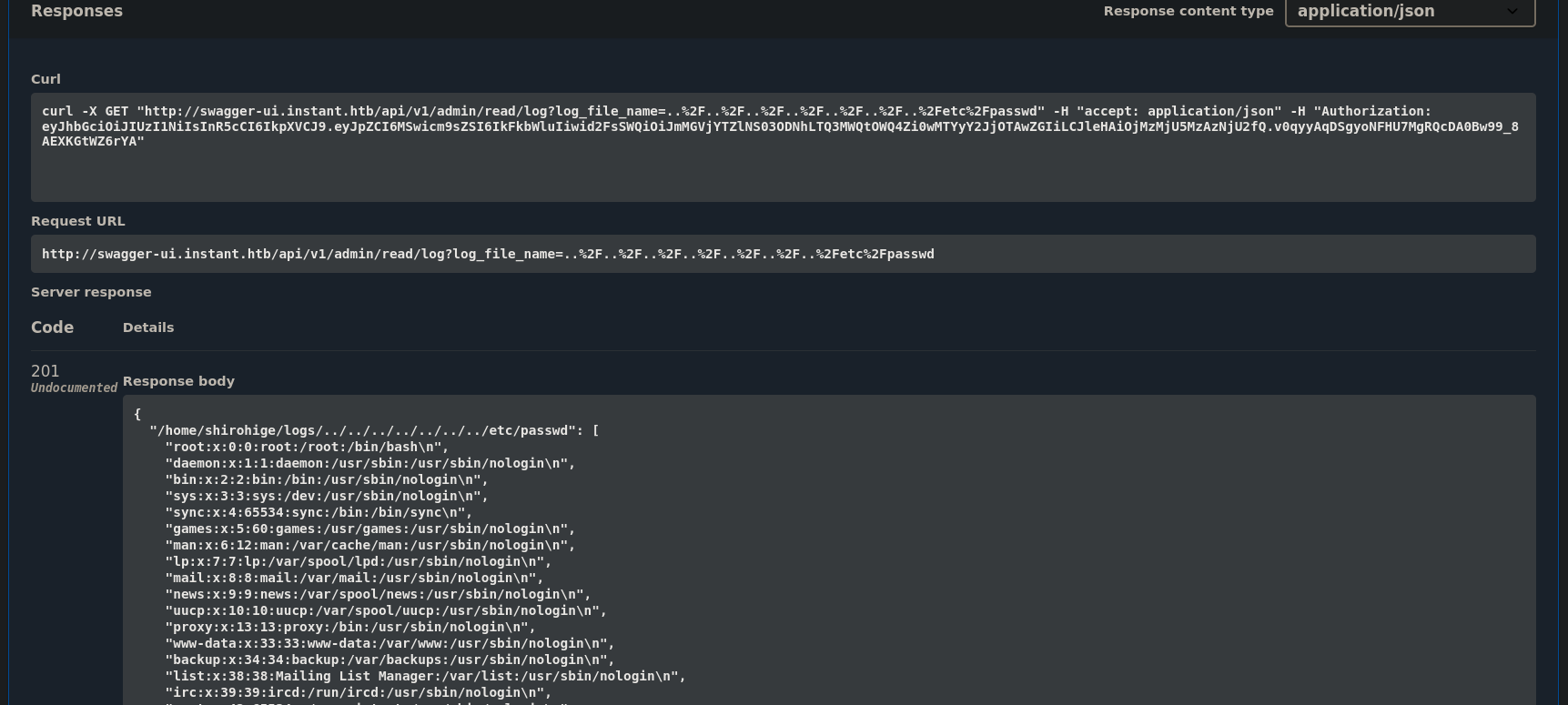The image size is (1568, 705).
Task: Click the Curl label
Action: 46,79
